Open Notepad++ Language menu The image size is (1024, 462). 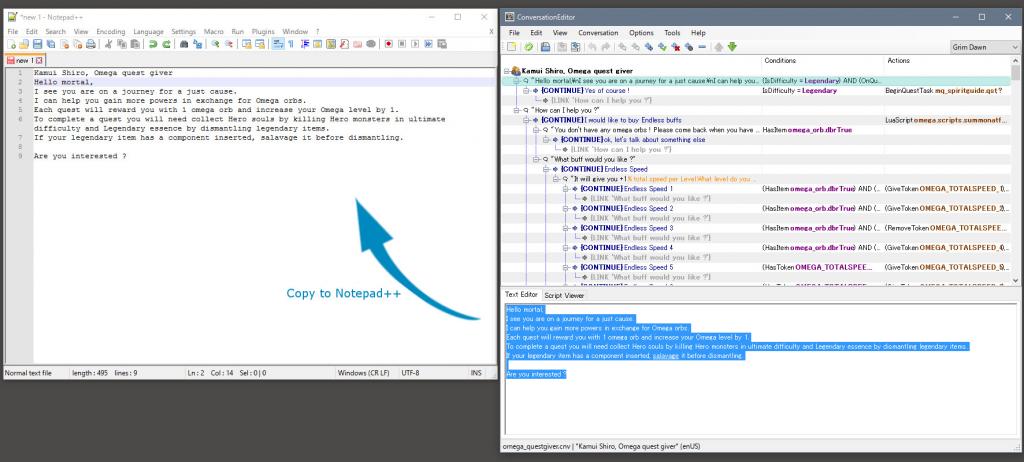(148, 31)
